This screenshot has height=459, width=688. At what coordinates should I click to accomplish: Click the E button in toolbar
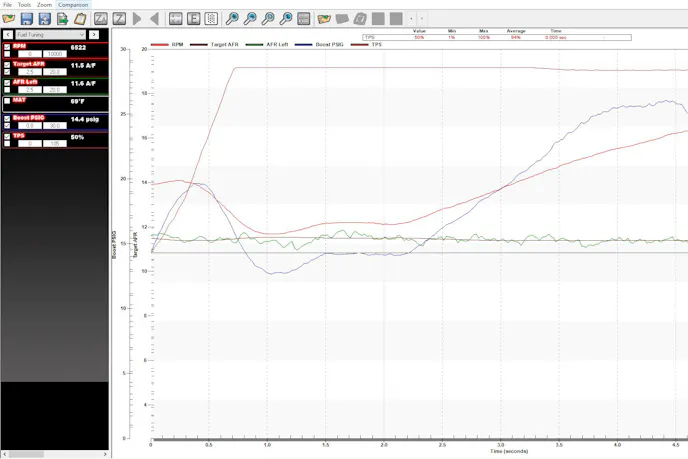(x=194, y=19)
